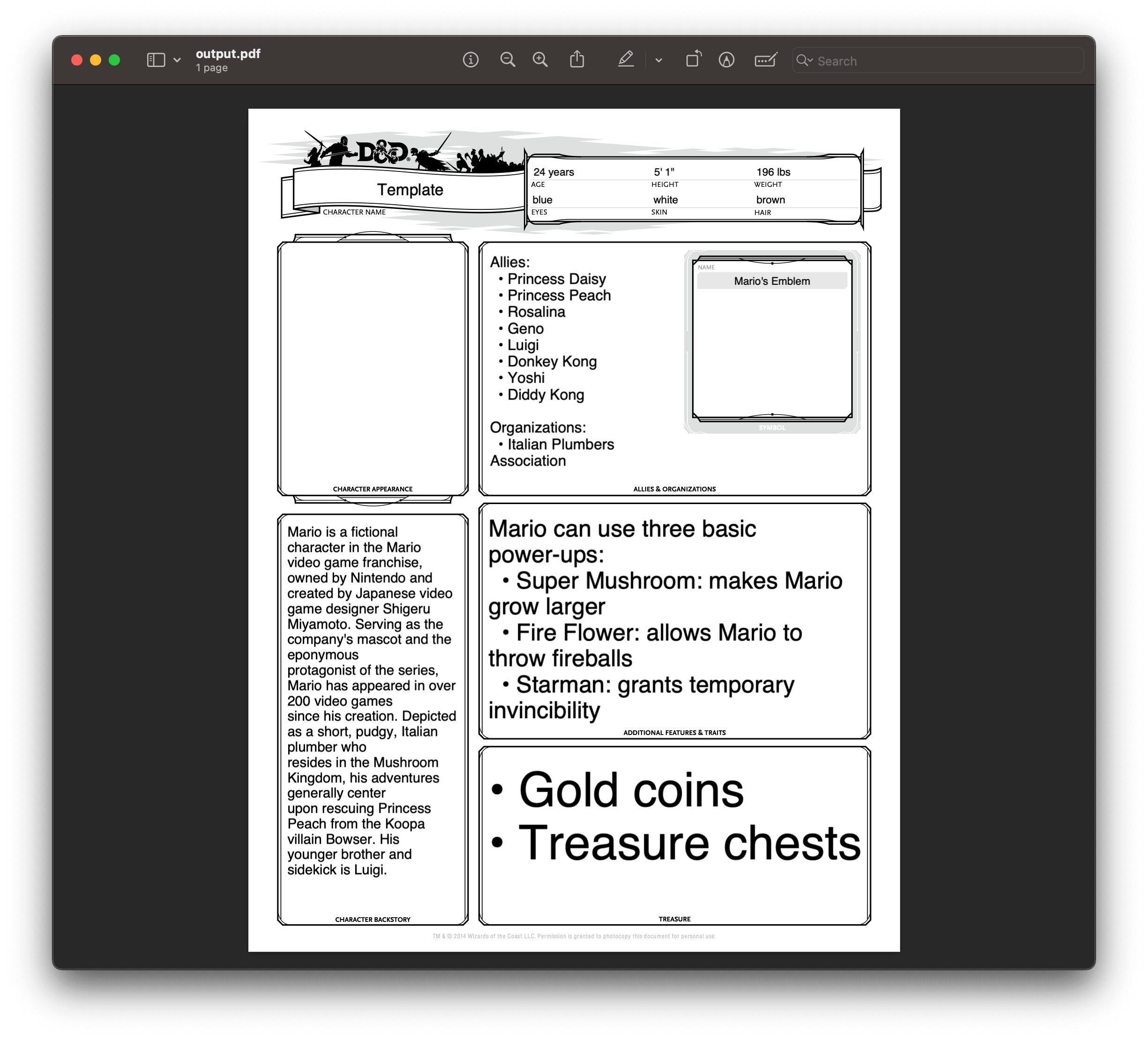The width and height of the screenshot is (1148, 1039).
Task: Click the Mario's Emblem symbol name field
Action: (772, 280)
